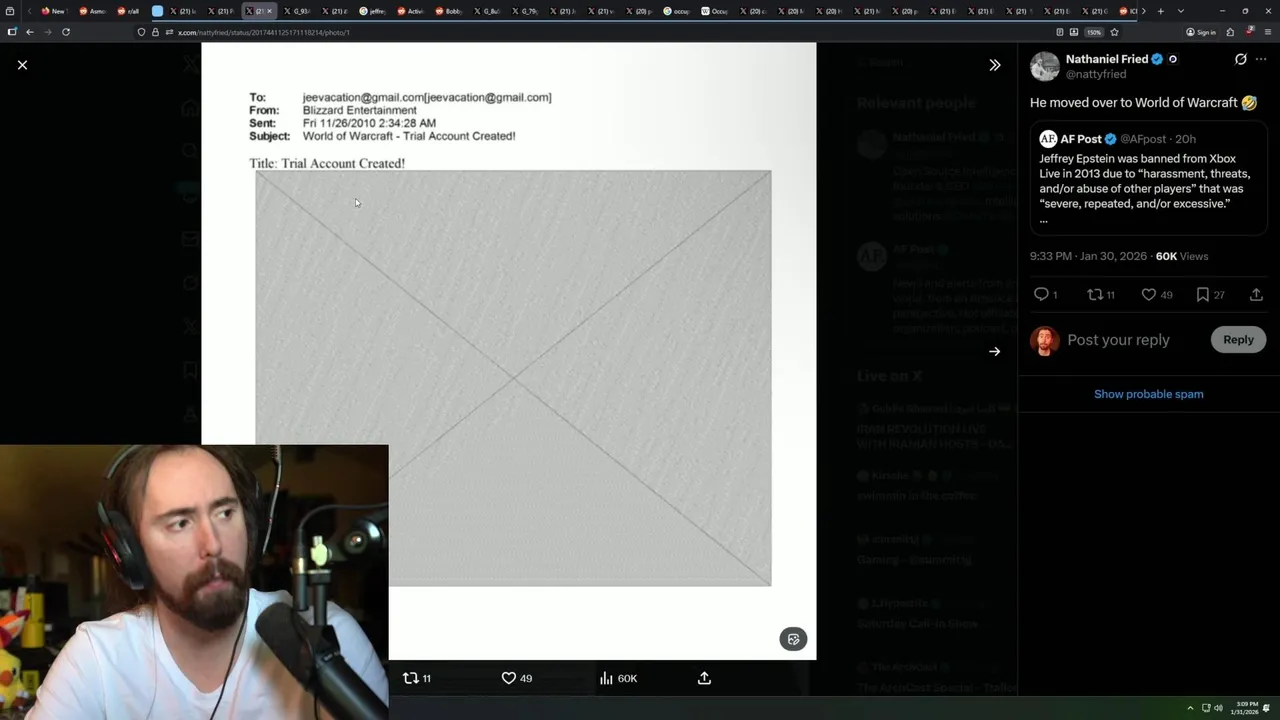Switch to the 'jeffrey' Google search tab
Image resolution: width=1280 pixels, height=720 pixels.
pyautogui.click(x=372, y=11)
